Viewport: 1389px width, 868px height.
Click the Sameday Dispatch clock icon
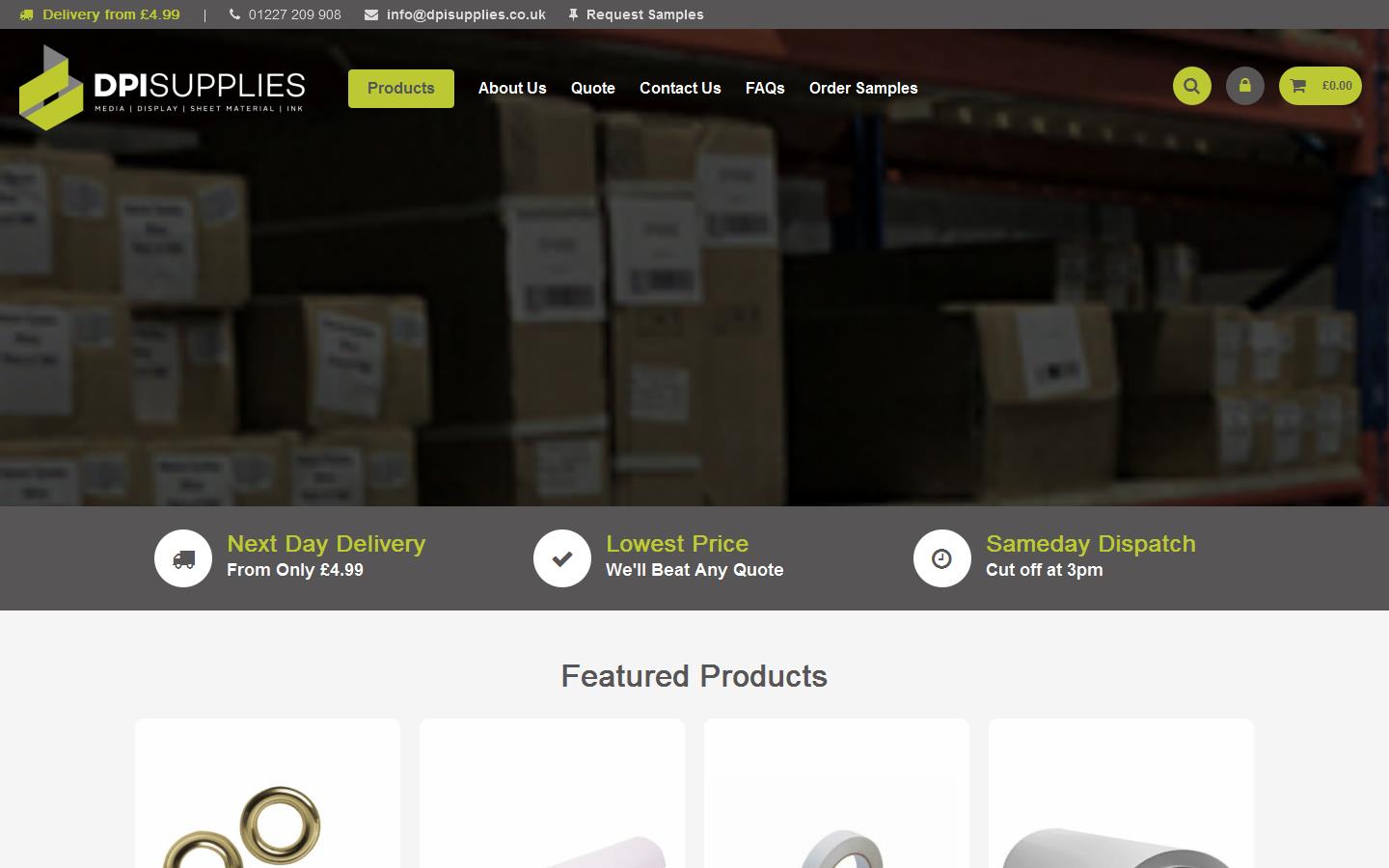pyautogui.click(x=942, y=558)
